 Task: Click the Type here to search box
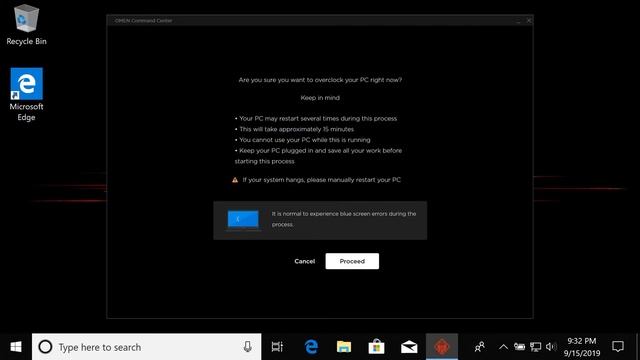[x=147, y=347]
